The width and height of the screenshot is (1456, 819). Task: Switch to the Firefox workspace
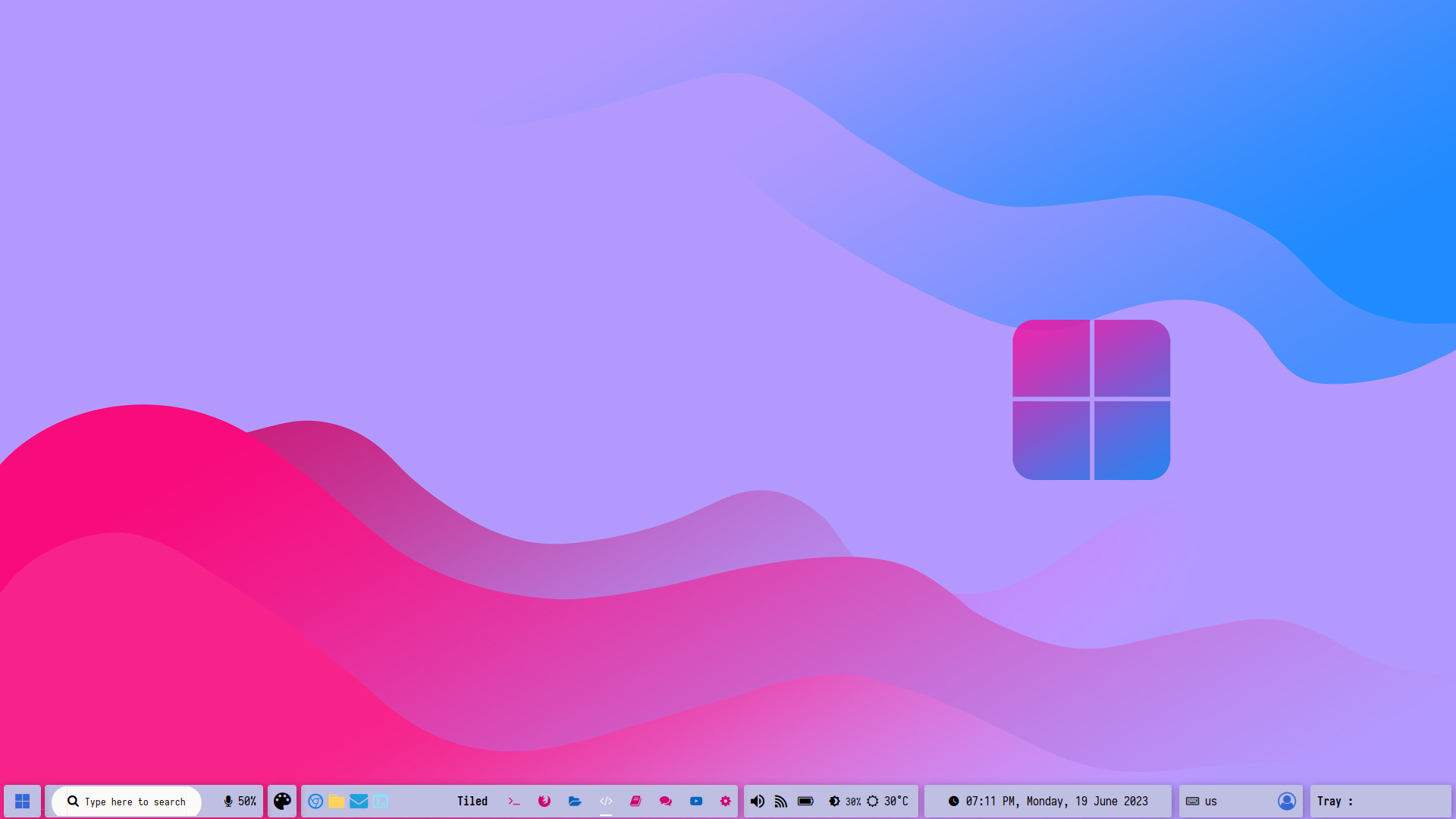(x=544, y=802)
